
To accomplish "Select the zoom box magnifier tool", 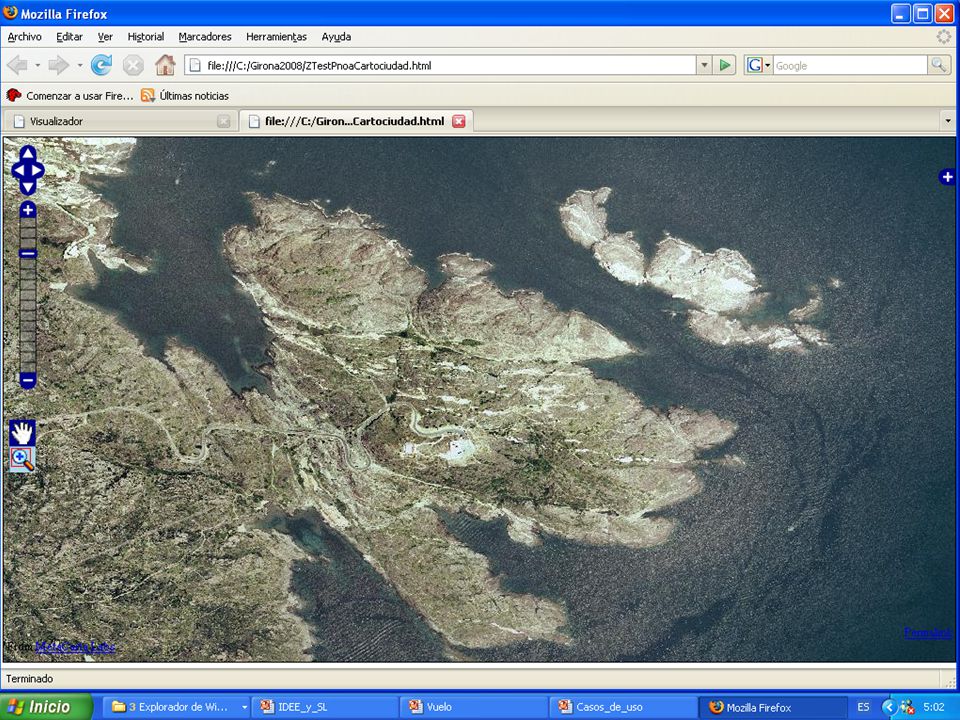I will (23, 459).
